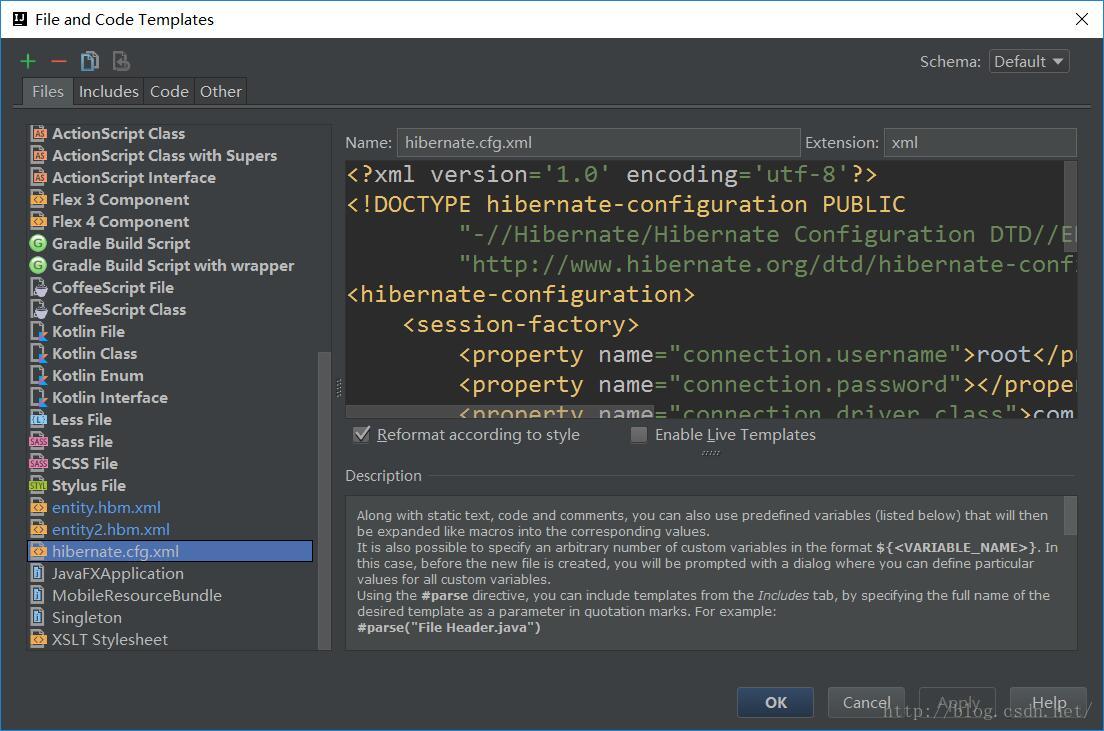The image size is (1104, 731).
Task: Select the Gradle Build Script template row
Action: tap(170, 243)
